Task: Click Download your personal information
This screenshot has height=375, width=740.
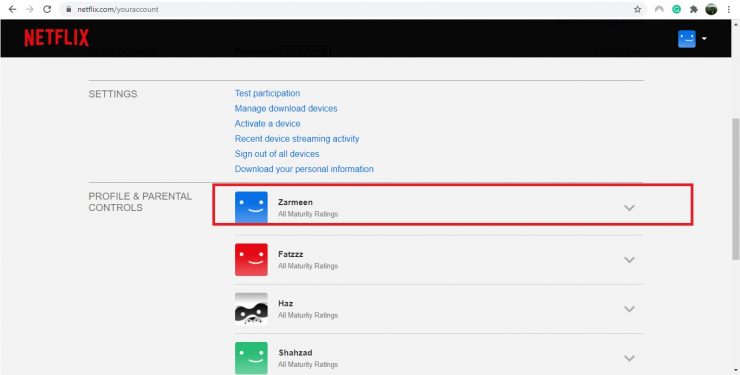Action: coord(304,169)
